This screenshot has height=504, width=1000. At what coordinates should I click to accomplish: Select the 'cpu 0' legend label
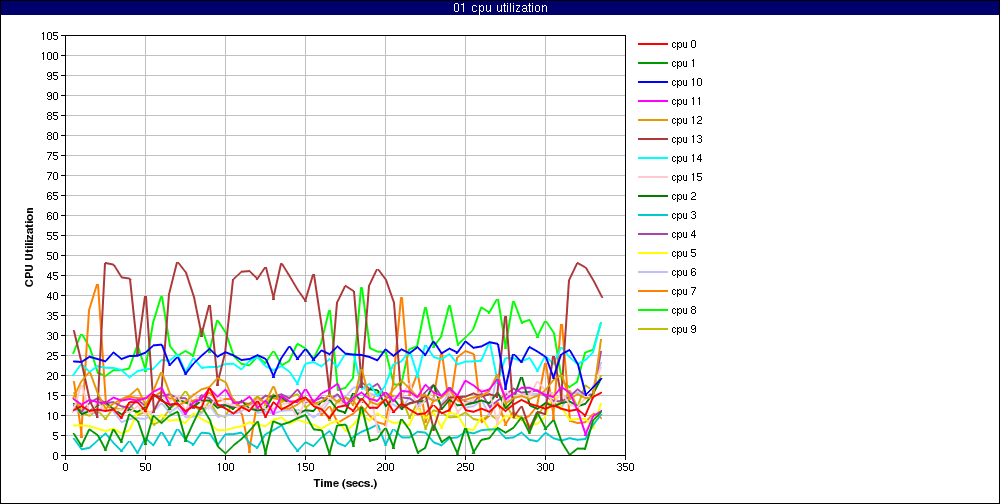(684, 45)
